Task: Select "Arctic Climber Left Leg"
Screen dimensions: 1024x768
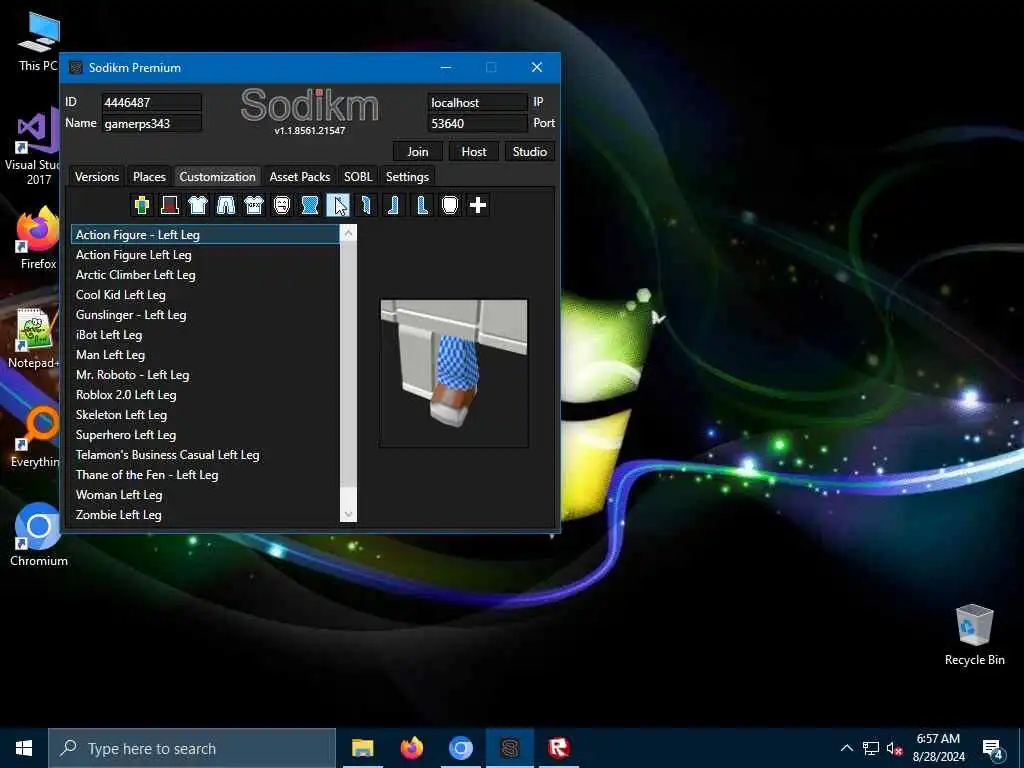Action: coord(205,275)
